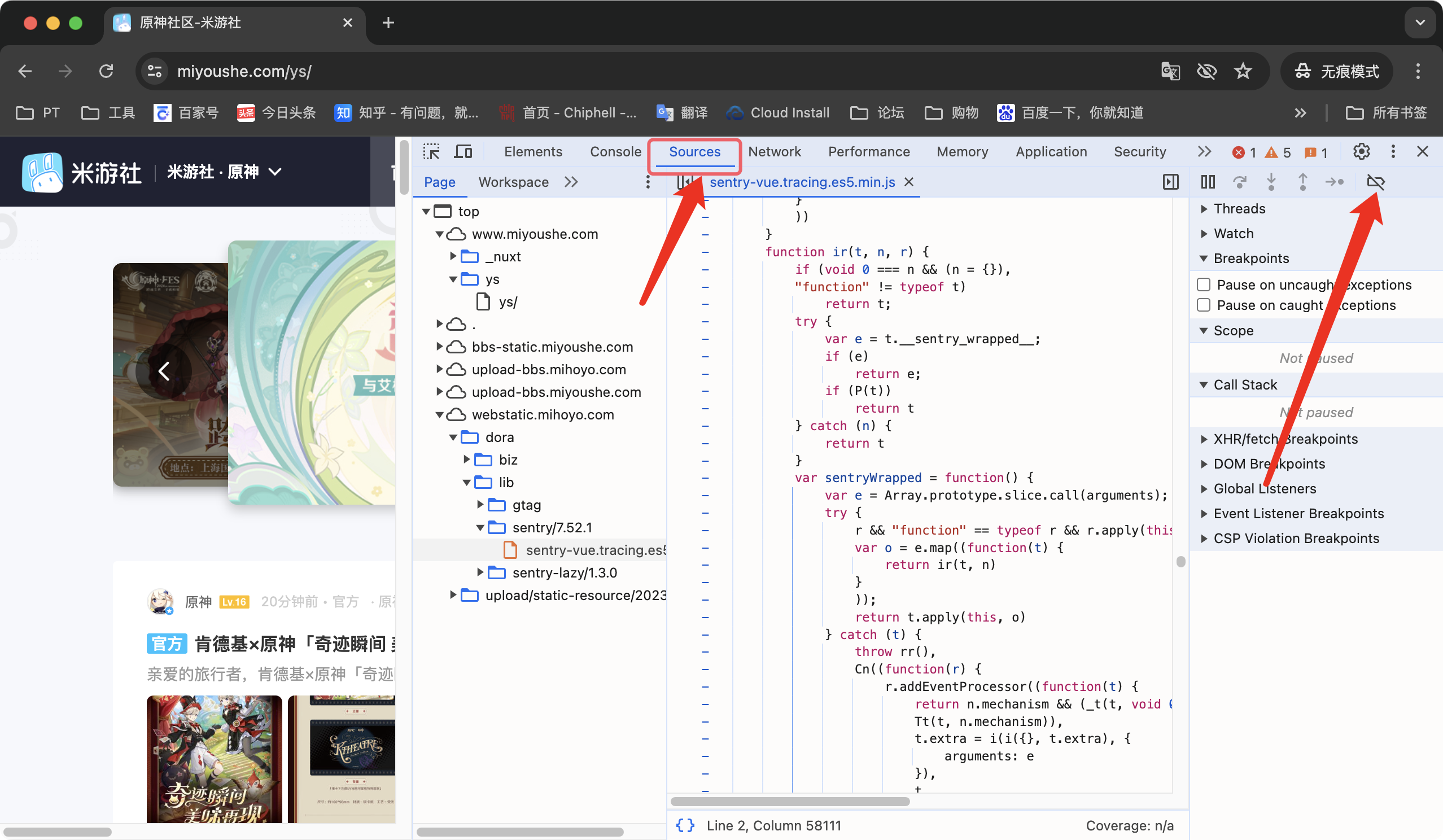Click the 米游社 rabbit logo
Viewport: 1443px width, 840px height.
42,172
